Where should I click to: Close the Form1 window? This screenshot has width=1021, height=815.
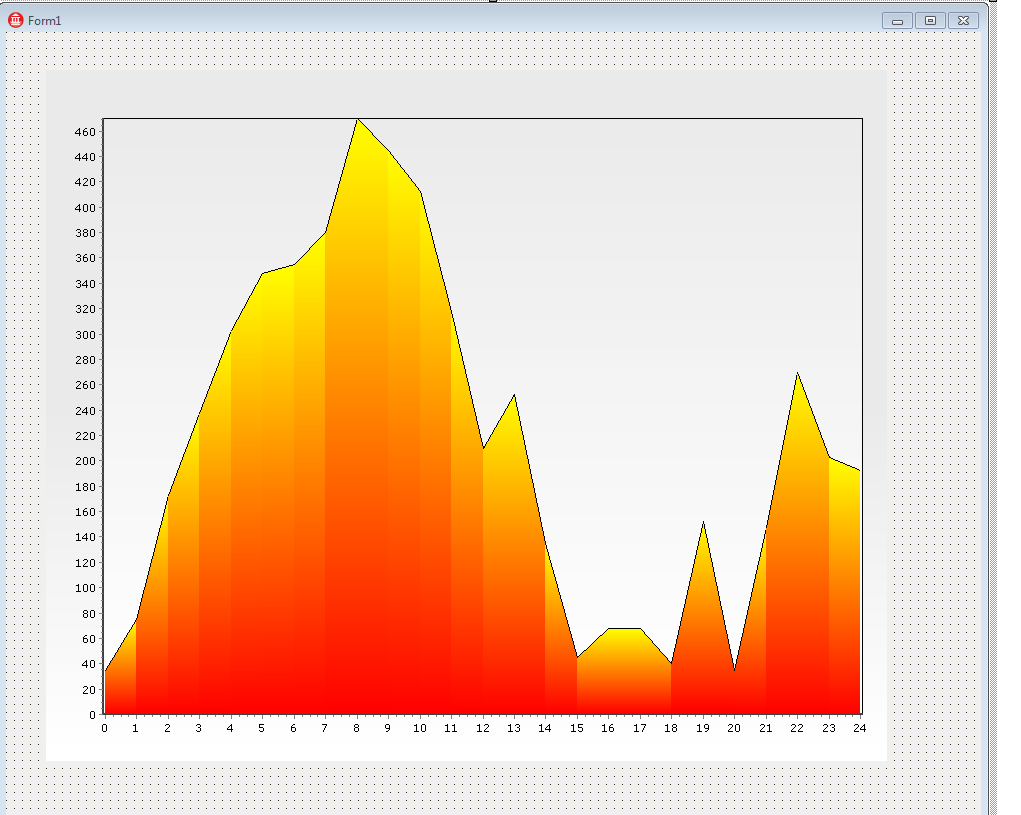[964, 21]
